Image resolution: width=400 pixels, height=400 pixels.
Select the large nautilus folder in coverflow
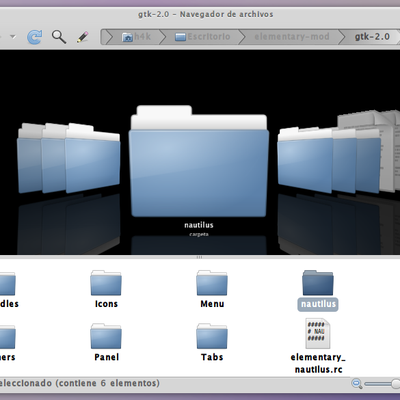[x=199, y=161]
